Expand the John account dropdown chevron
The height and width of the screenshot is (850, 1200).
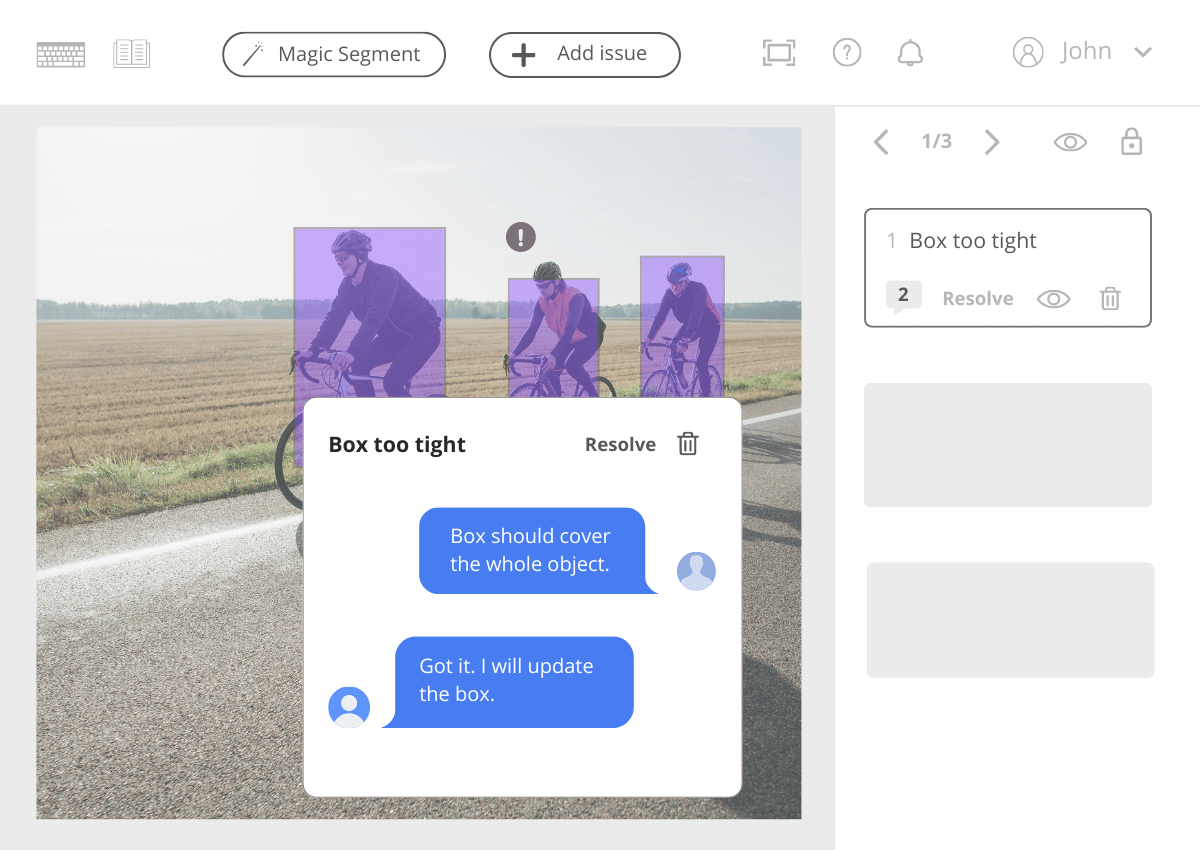click(x=1142, y=52)
